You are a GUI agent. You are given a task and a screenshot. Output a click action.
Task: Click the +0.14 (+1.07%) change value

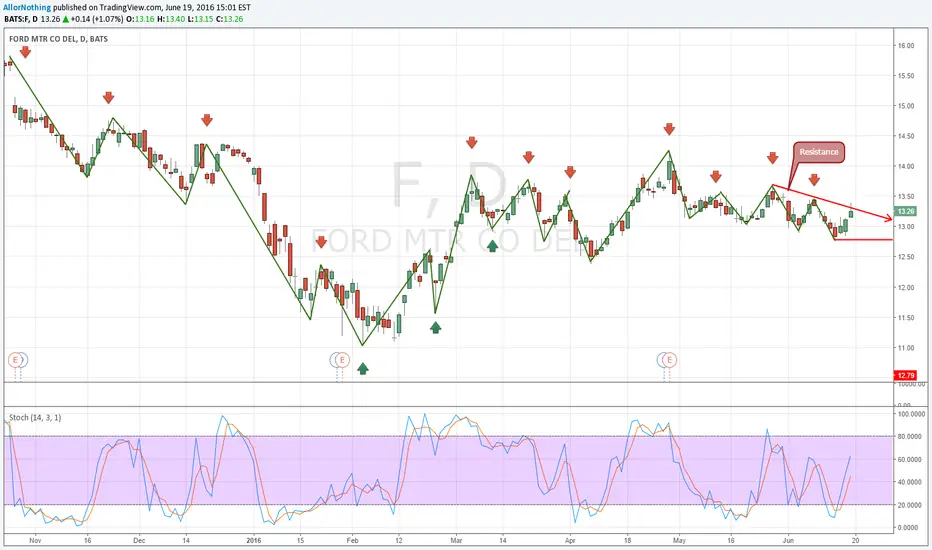click(x=97, y=19)
